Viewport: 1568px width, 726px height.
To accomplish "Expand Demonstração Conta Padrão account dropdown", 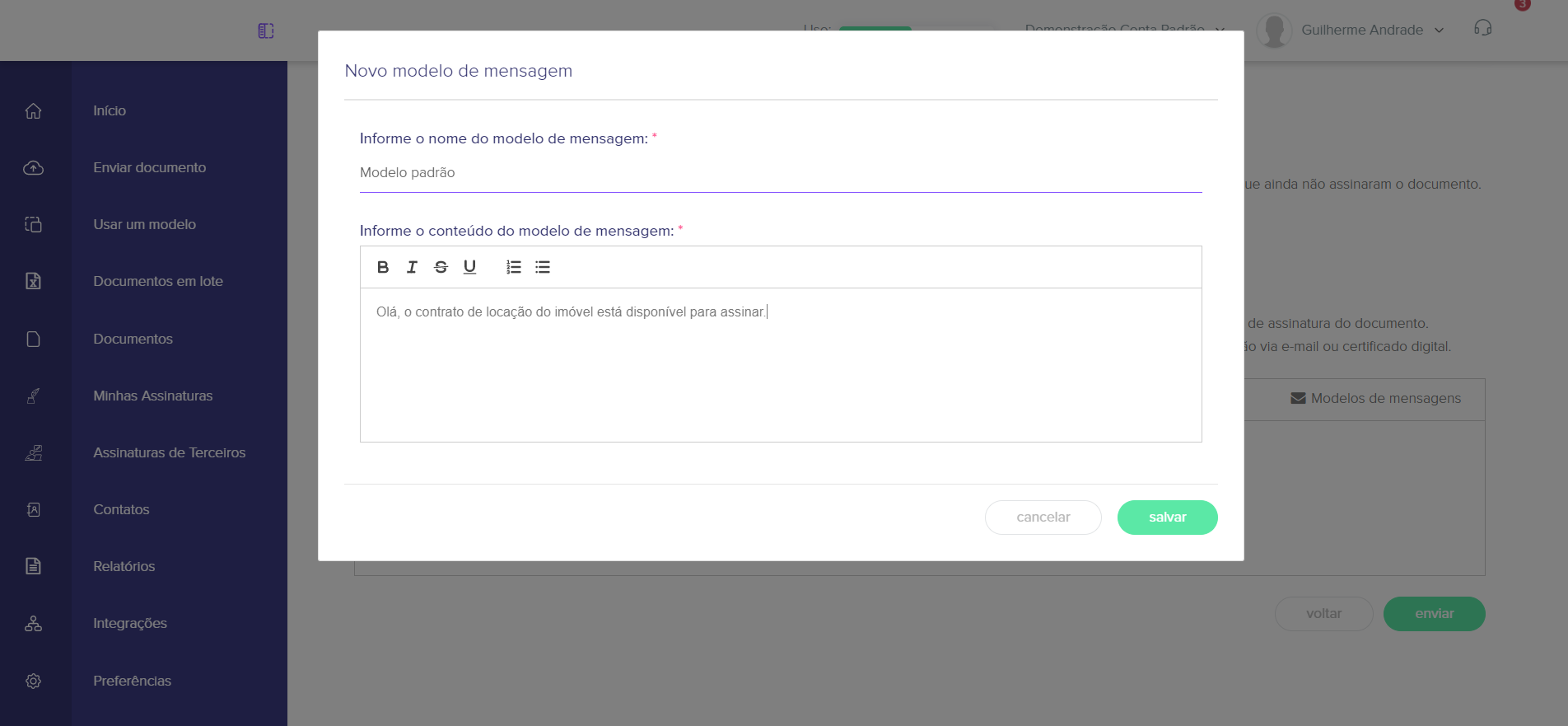I will click(x=1124, y=29).
